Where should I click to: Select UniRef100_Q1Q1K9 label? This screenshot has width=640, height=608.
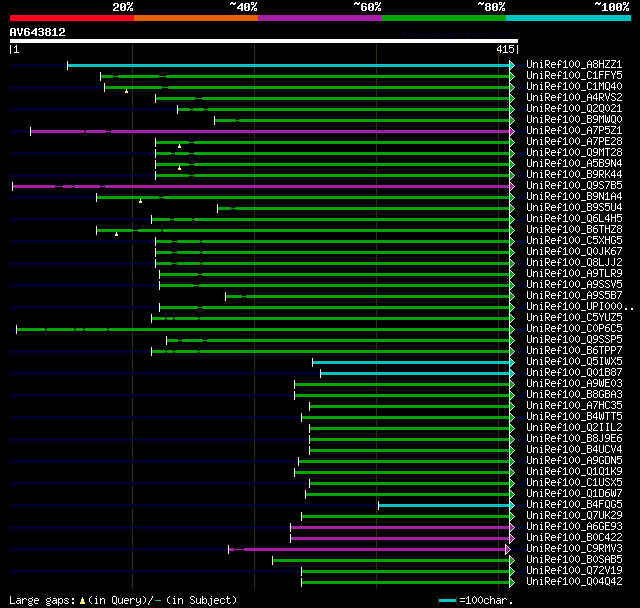574,472
